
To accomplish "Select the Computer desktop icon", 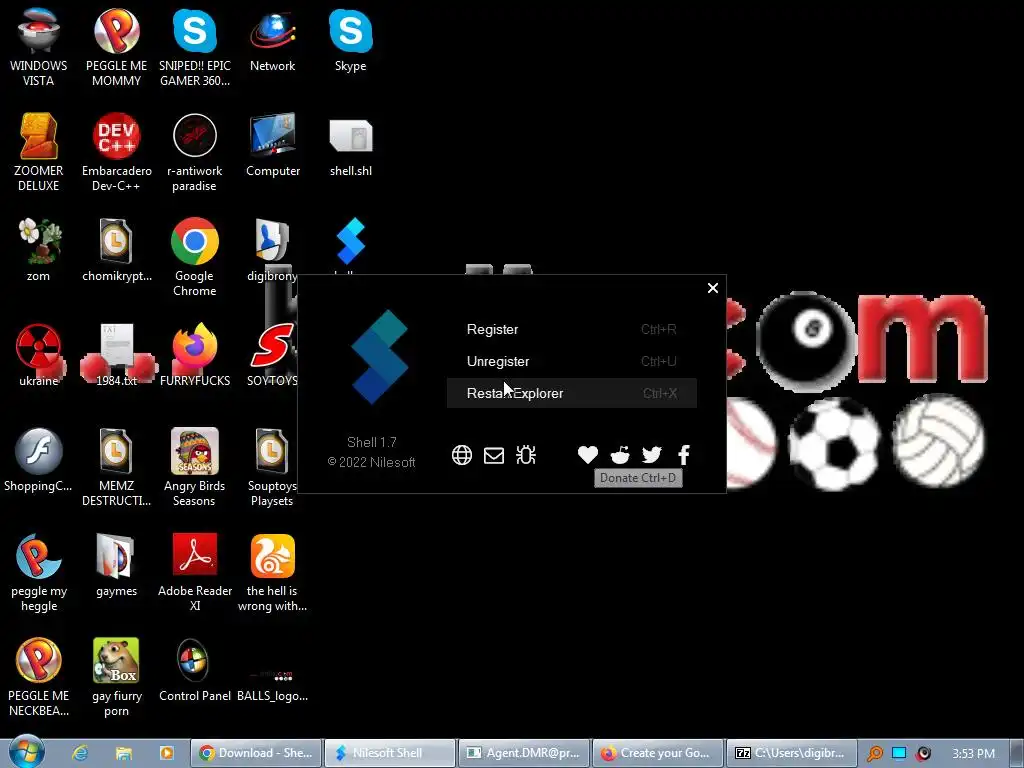I will coord(272,144).
